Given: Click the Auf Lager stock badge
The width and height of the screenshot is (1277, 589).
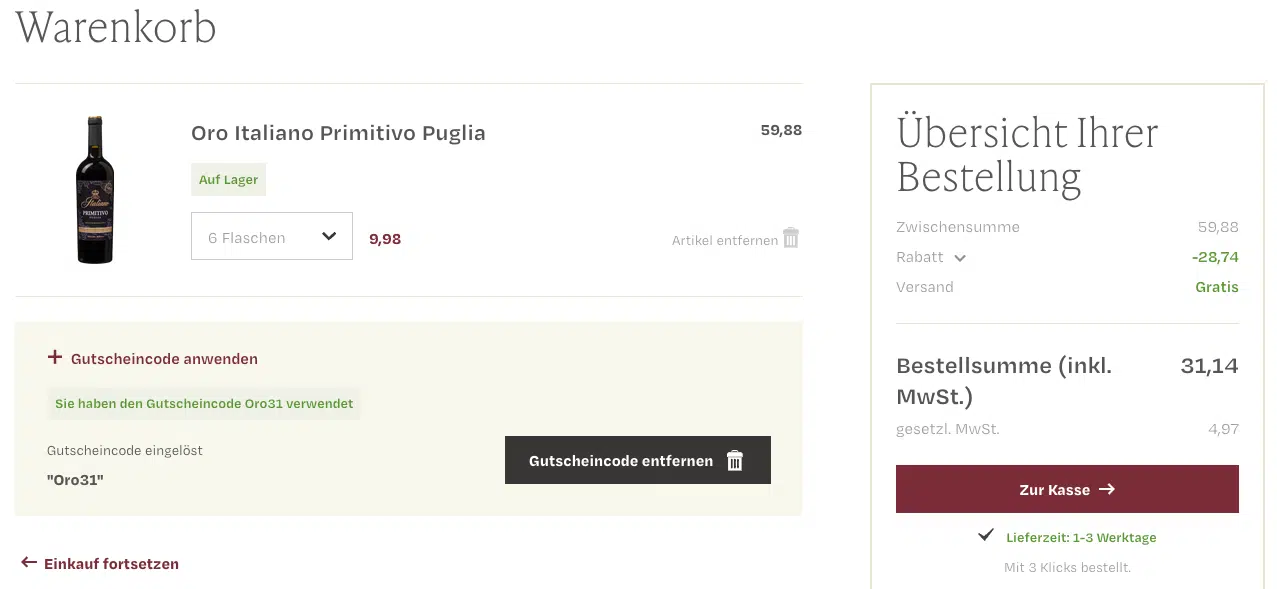Looking at the screenshot, I should point(228,179).
